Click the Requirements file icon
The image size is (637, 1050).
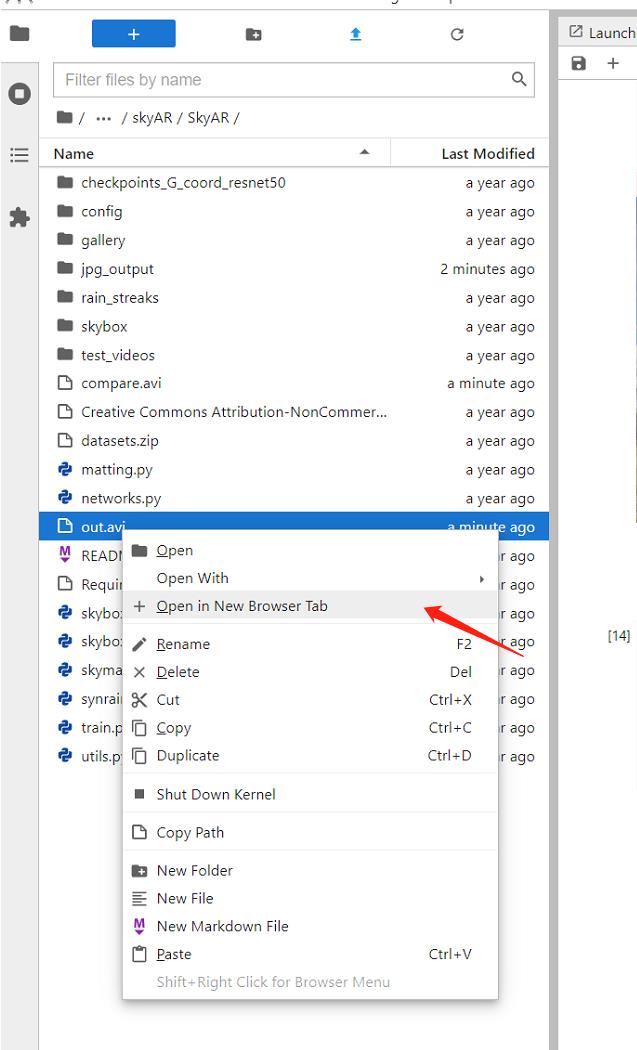[x=65, y=584]
